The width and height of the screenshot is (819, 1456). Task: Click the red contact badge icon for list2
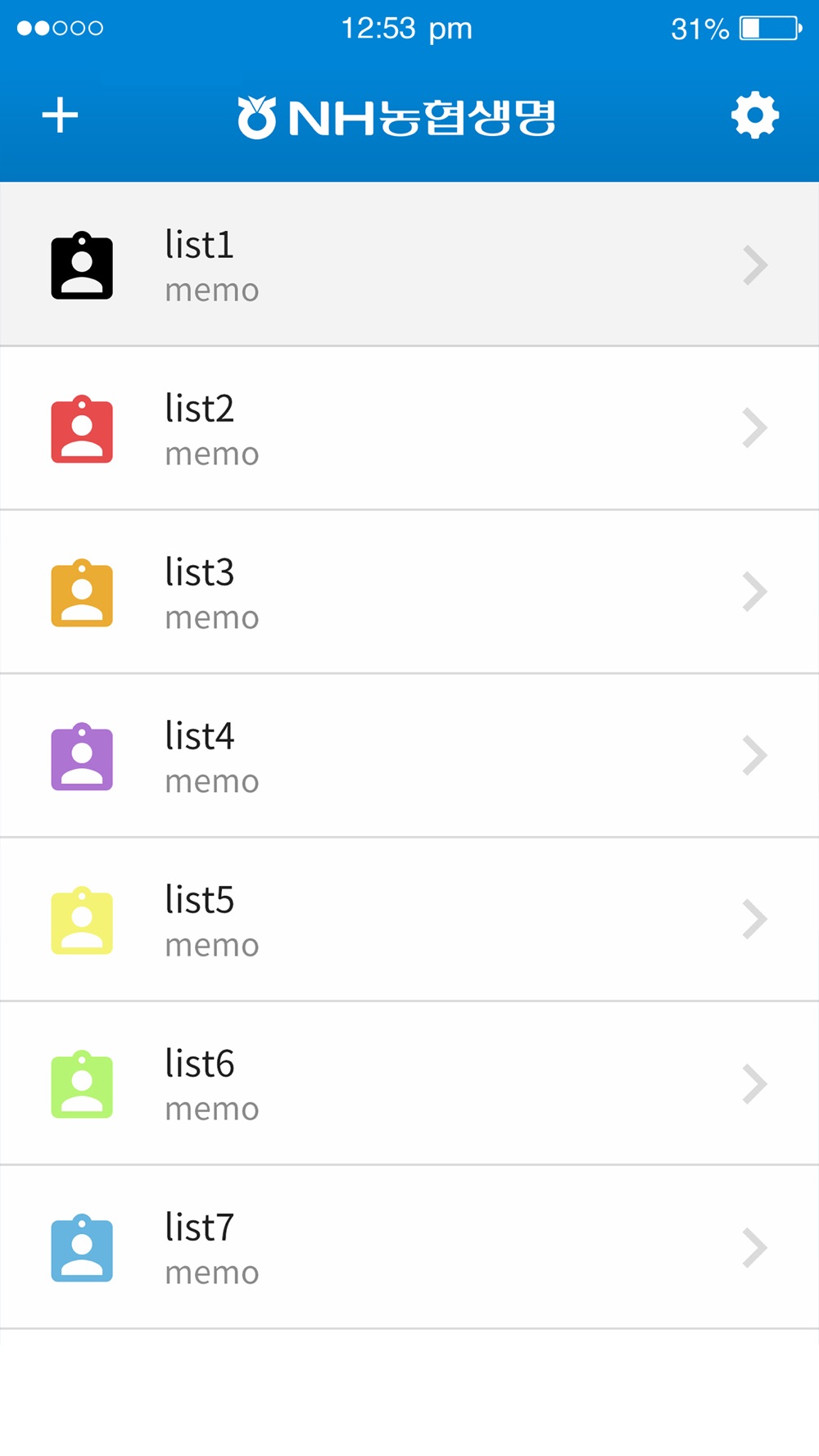point(82,430)
